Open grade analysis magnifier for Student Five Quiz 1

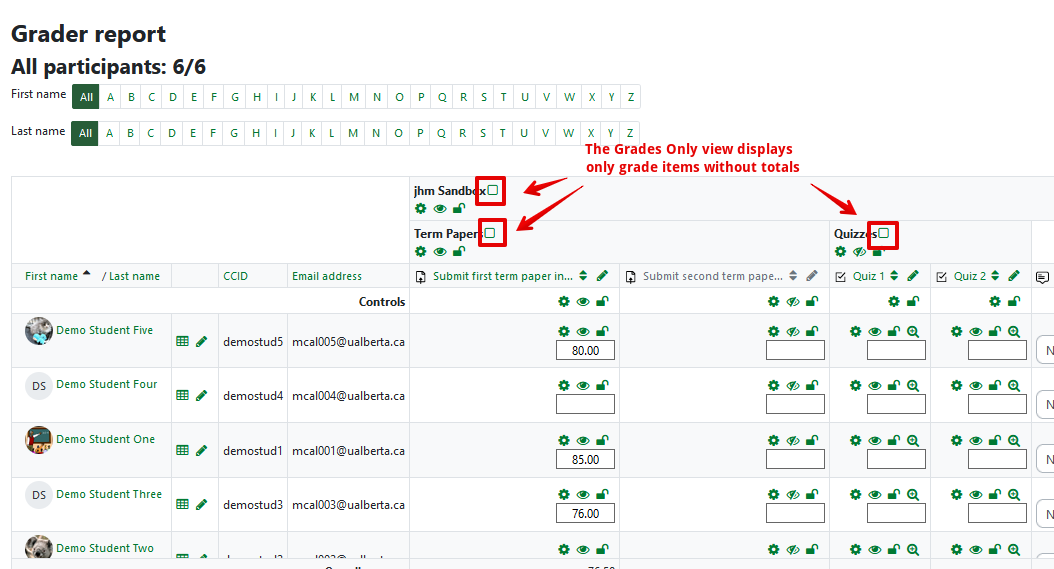pyautogui.click(x=913, y=331)
